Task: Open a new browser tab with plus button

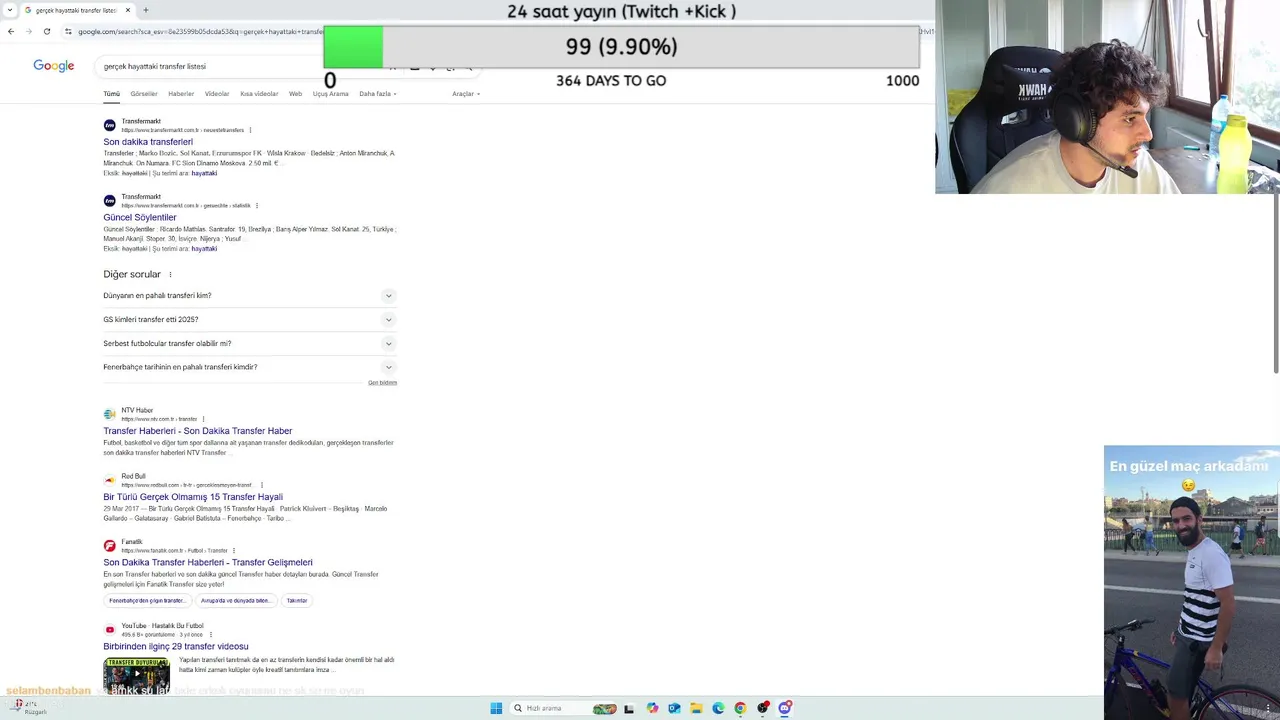Action: 145,10
